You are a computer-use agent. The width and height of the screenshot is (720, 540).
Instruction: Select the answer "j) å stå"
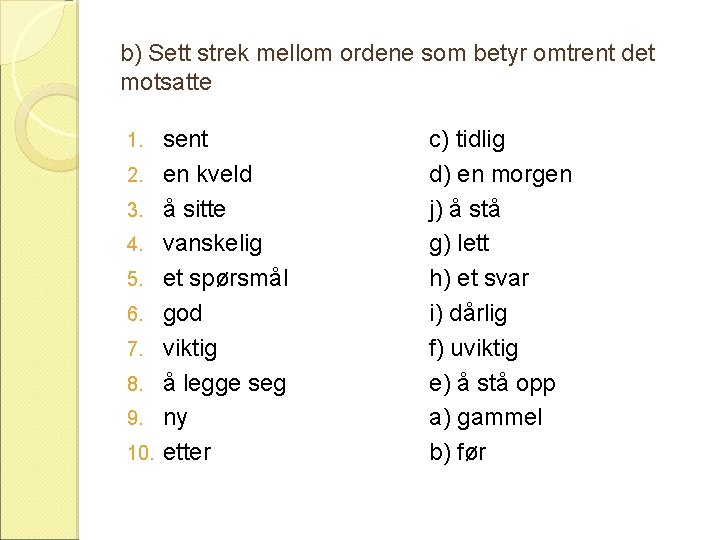point(464,209)
